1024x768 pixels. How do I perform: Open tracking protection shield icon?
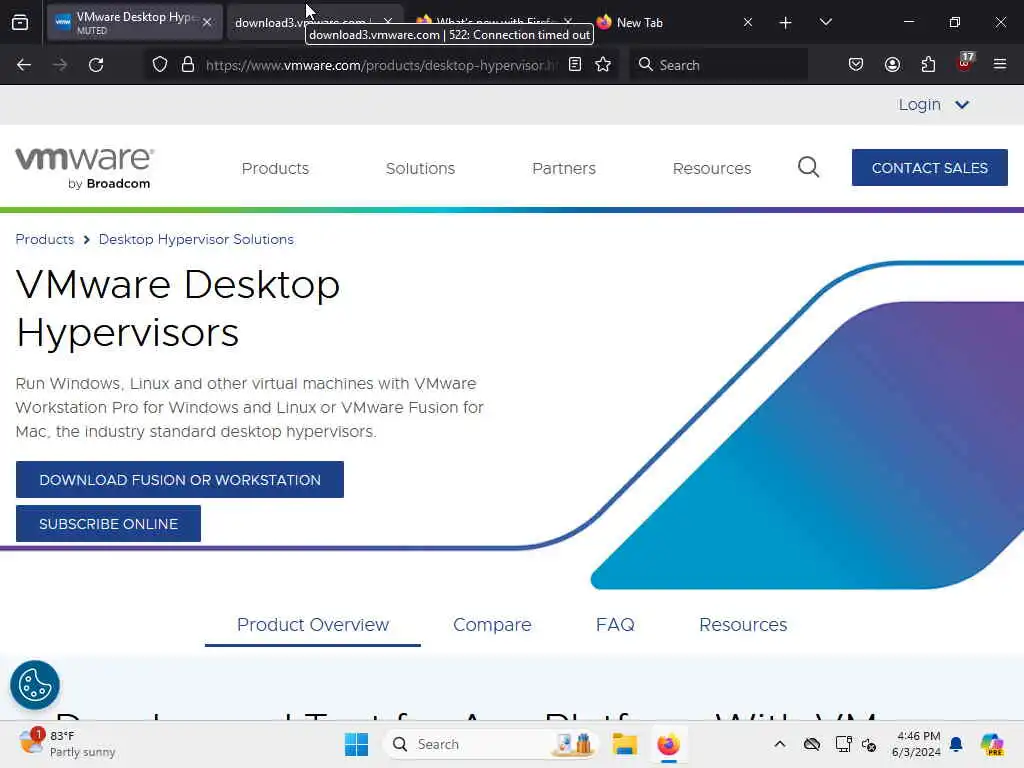[x=160, y=65]
